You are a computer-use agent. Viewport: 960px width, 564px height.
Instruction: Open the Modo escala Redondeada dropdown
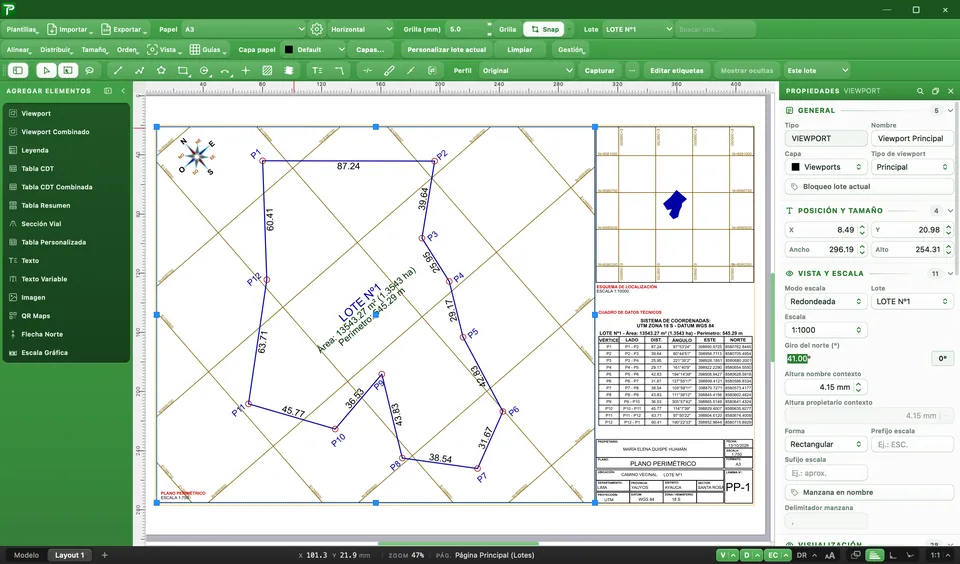825,301
